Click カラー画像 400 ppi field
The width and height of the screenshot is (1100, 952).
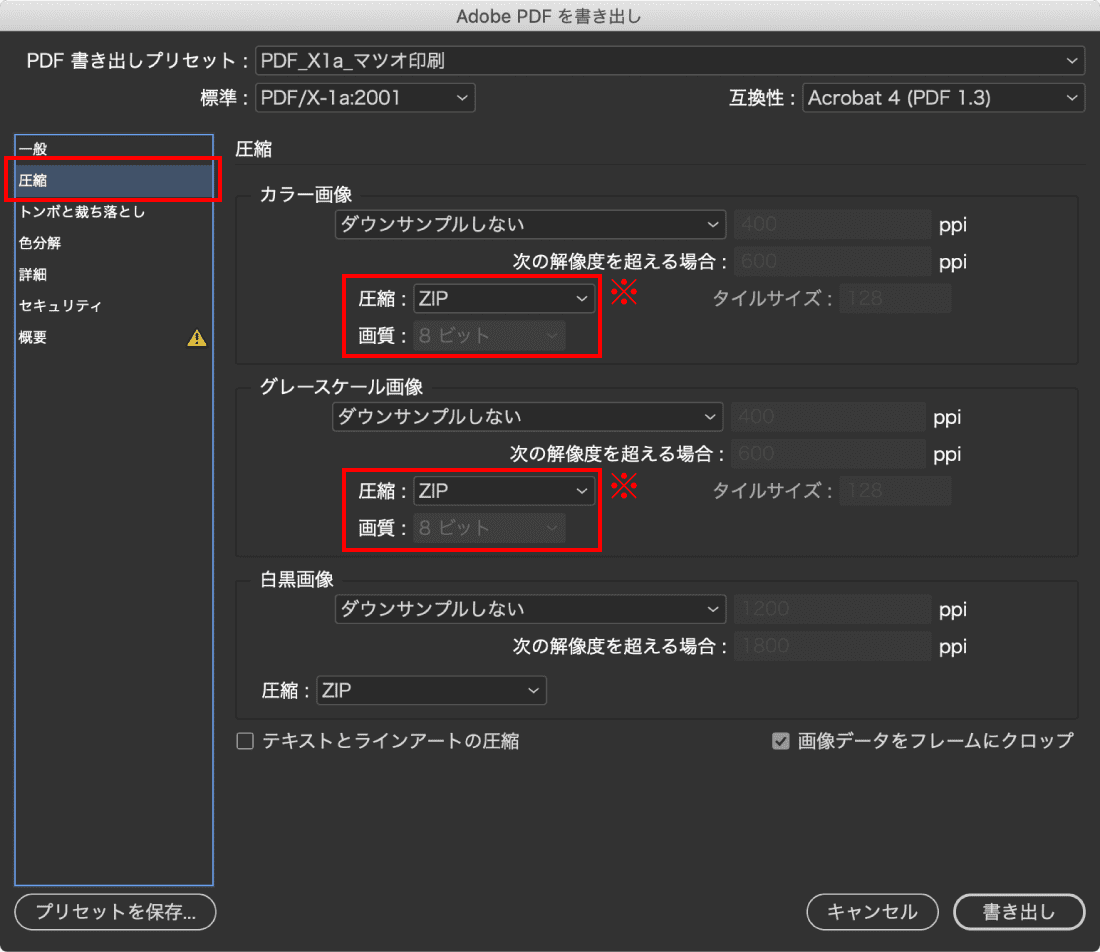[x=832, y=224]
